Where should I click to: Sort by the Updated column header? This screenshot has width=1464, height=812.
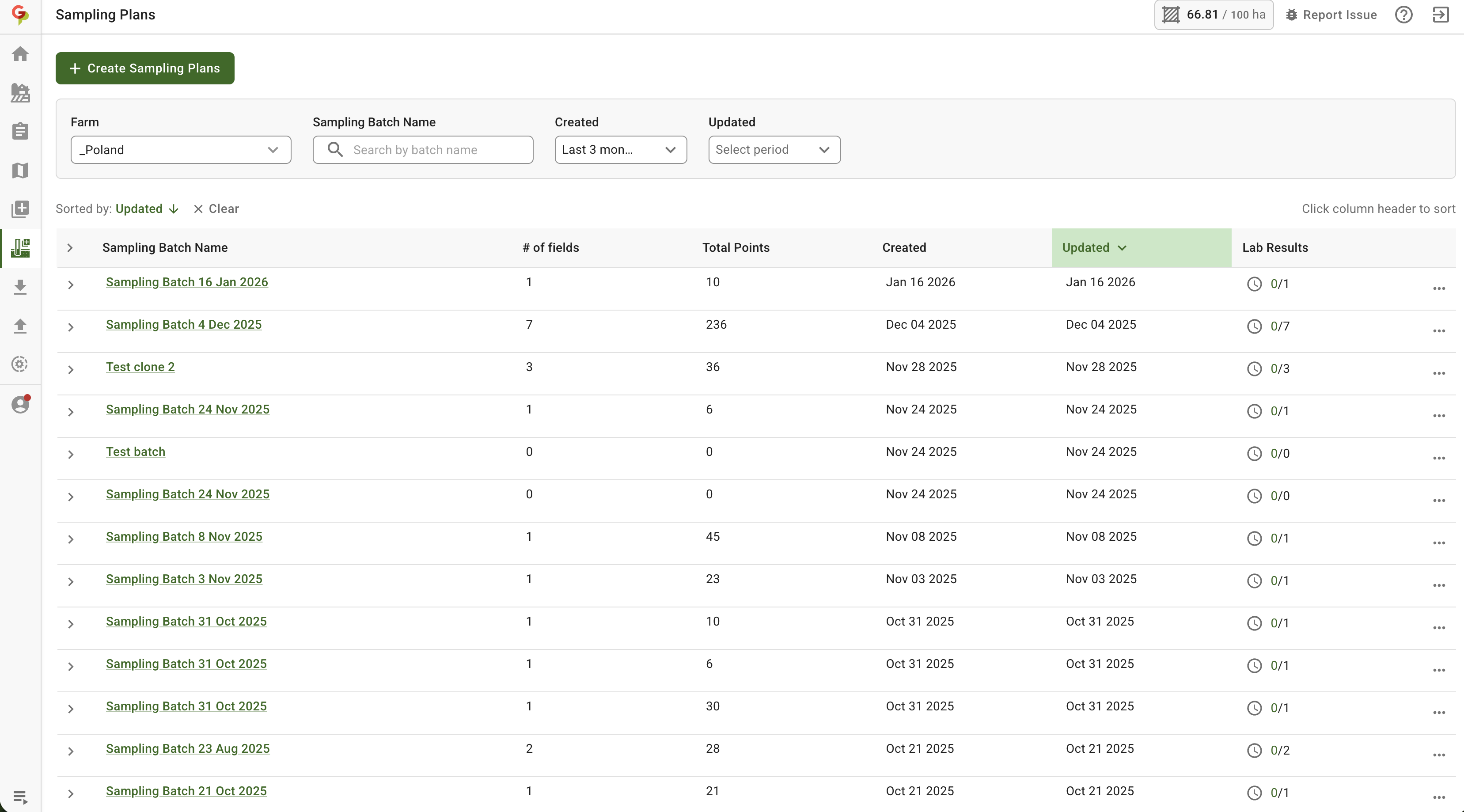tap(1085, 248)
